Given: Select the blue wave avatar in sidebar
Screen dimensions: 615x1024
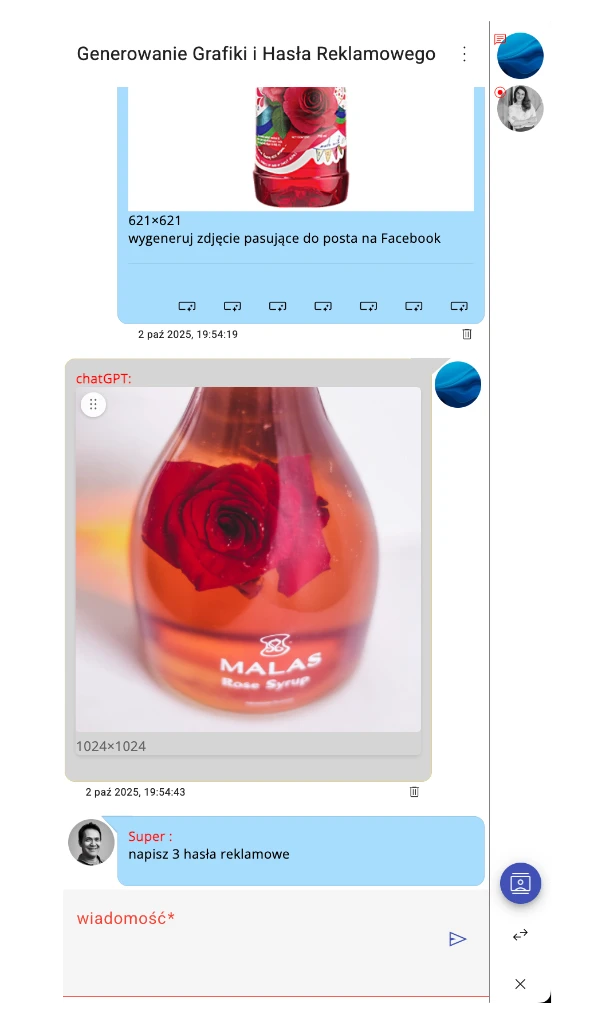Looking at the screenshot, I should tap(520, 56).
